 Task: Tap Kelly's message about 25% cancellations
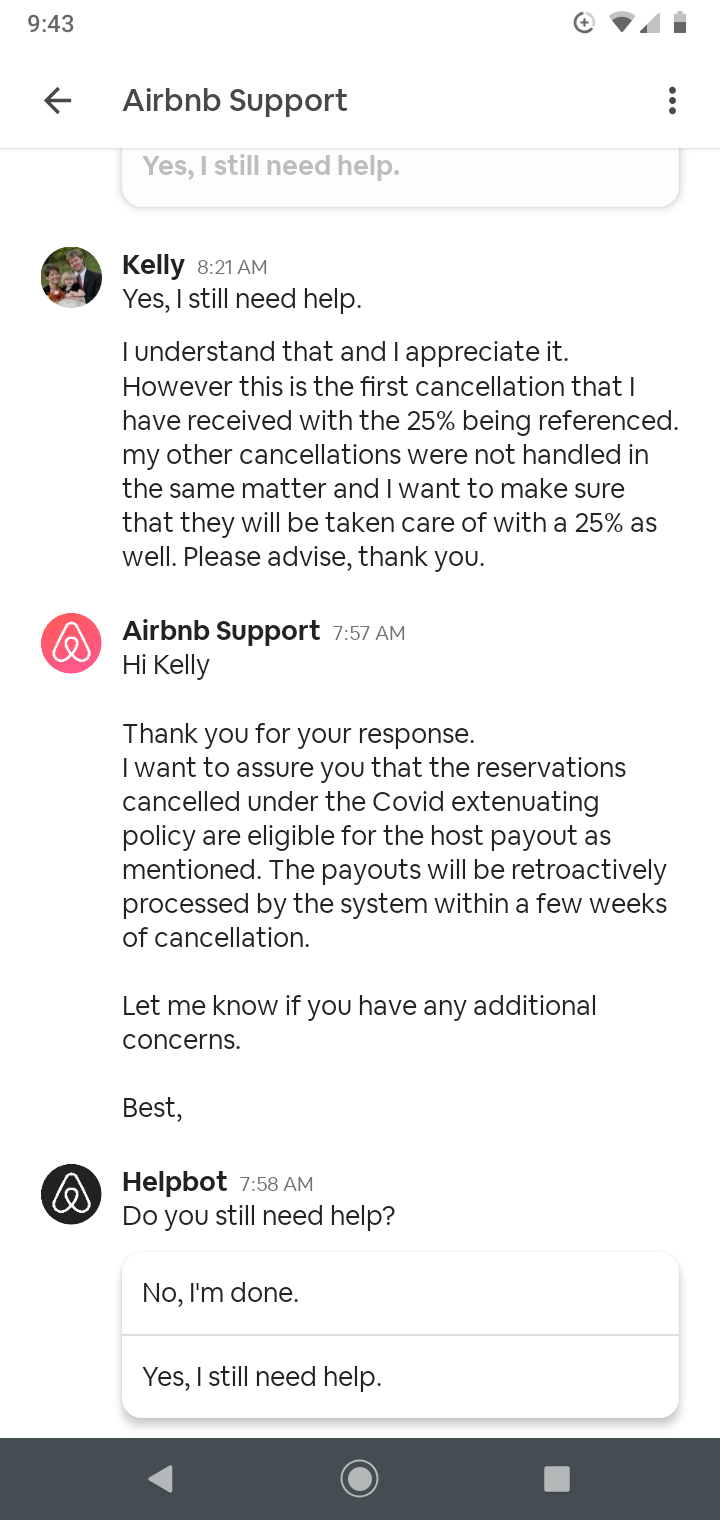pyautogui.click(x=400, y=454)
